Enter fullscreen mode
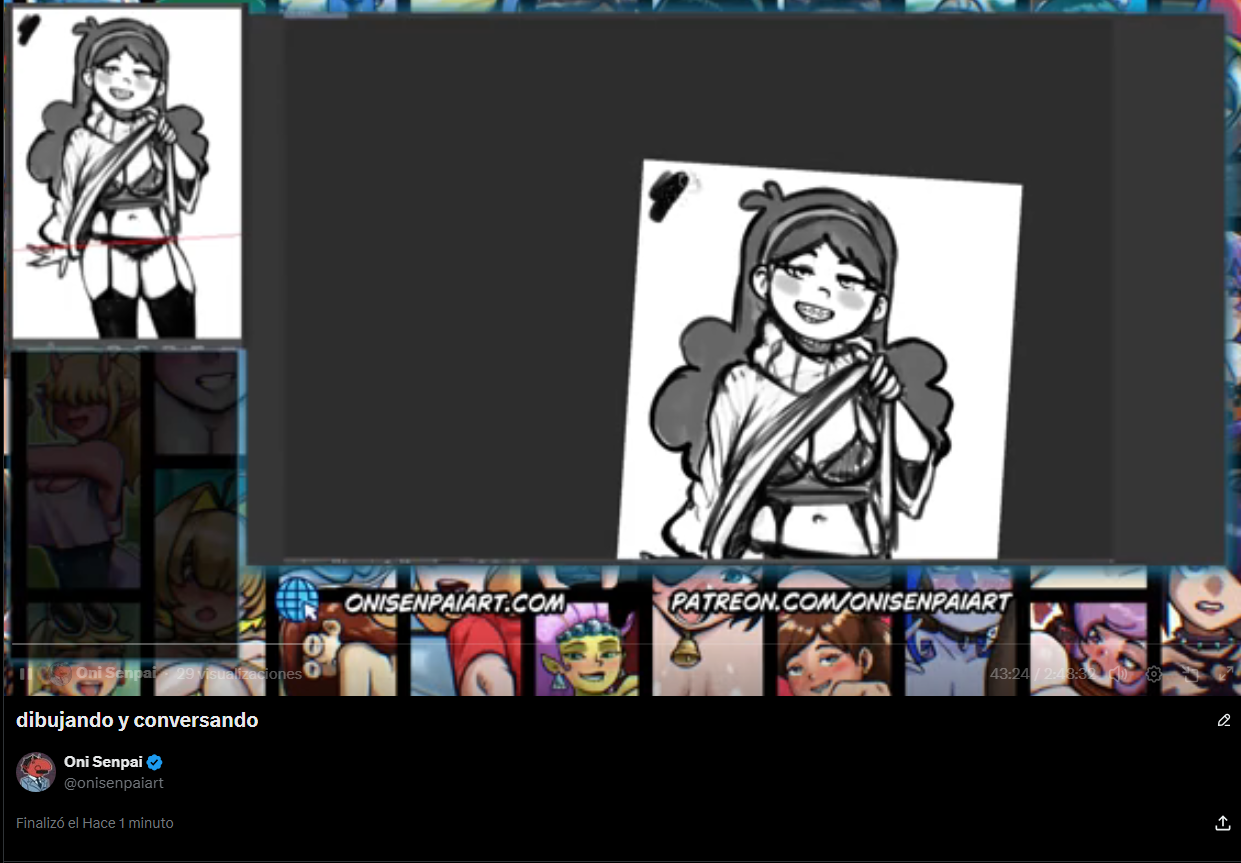 [1225, 673]
